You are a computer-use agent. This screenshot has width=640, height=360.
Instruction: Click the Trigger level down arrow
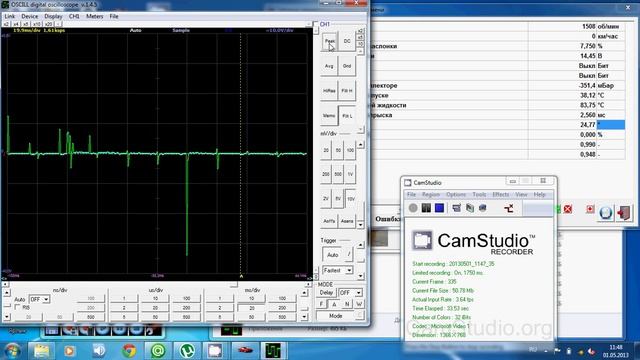pyautogui.click(x=360, y=276)
